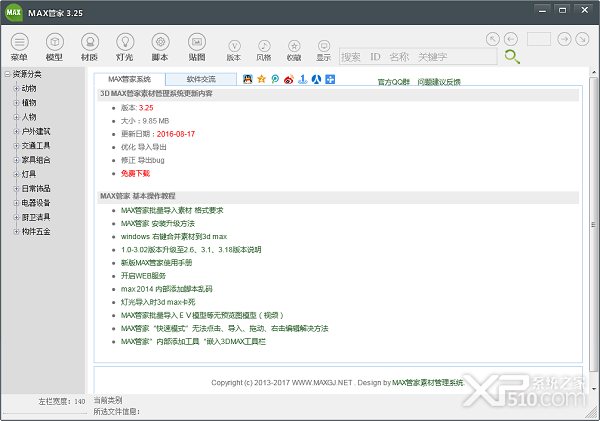Click the red version number 3.25

[x=146, y=108]
